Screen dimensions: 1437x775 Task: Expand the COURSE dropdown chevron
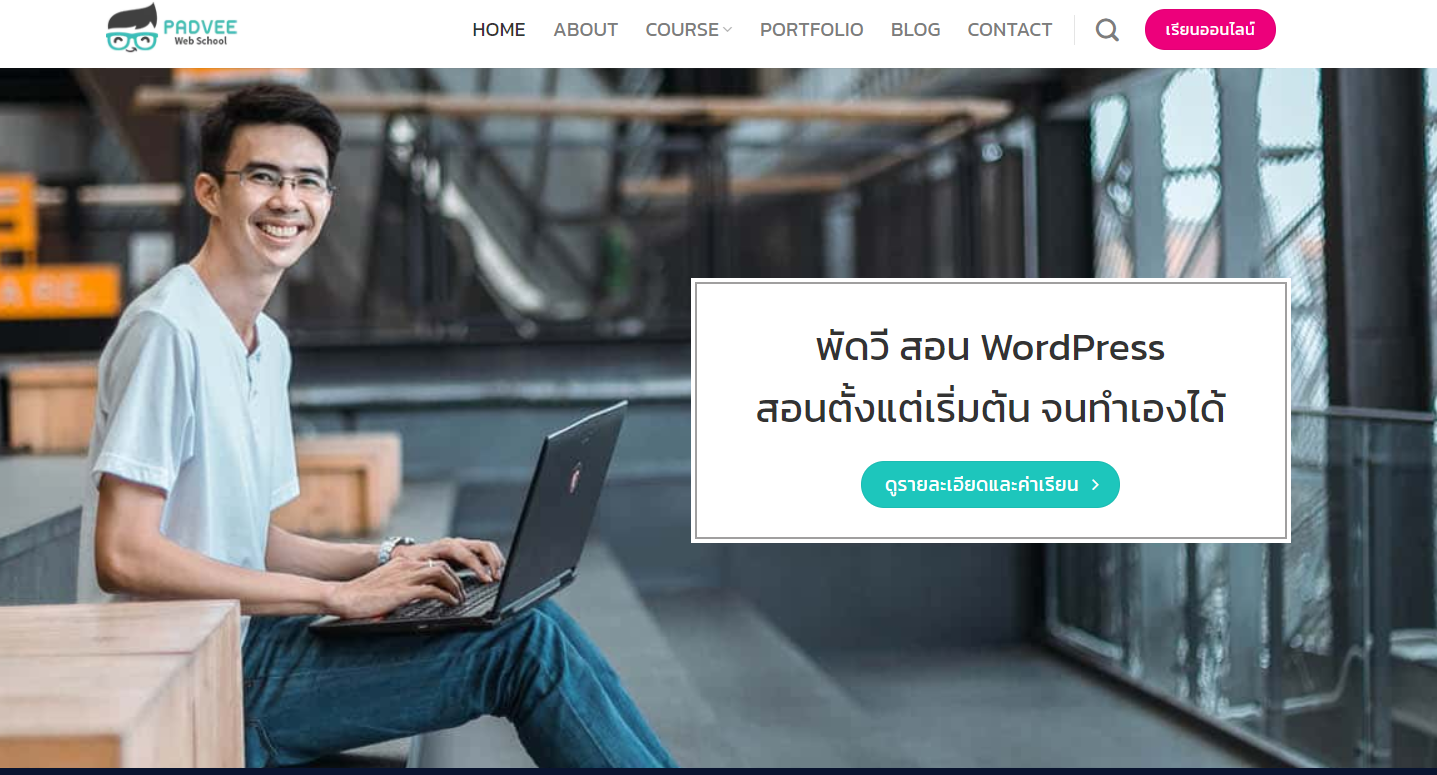click(x=728, y=30)
